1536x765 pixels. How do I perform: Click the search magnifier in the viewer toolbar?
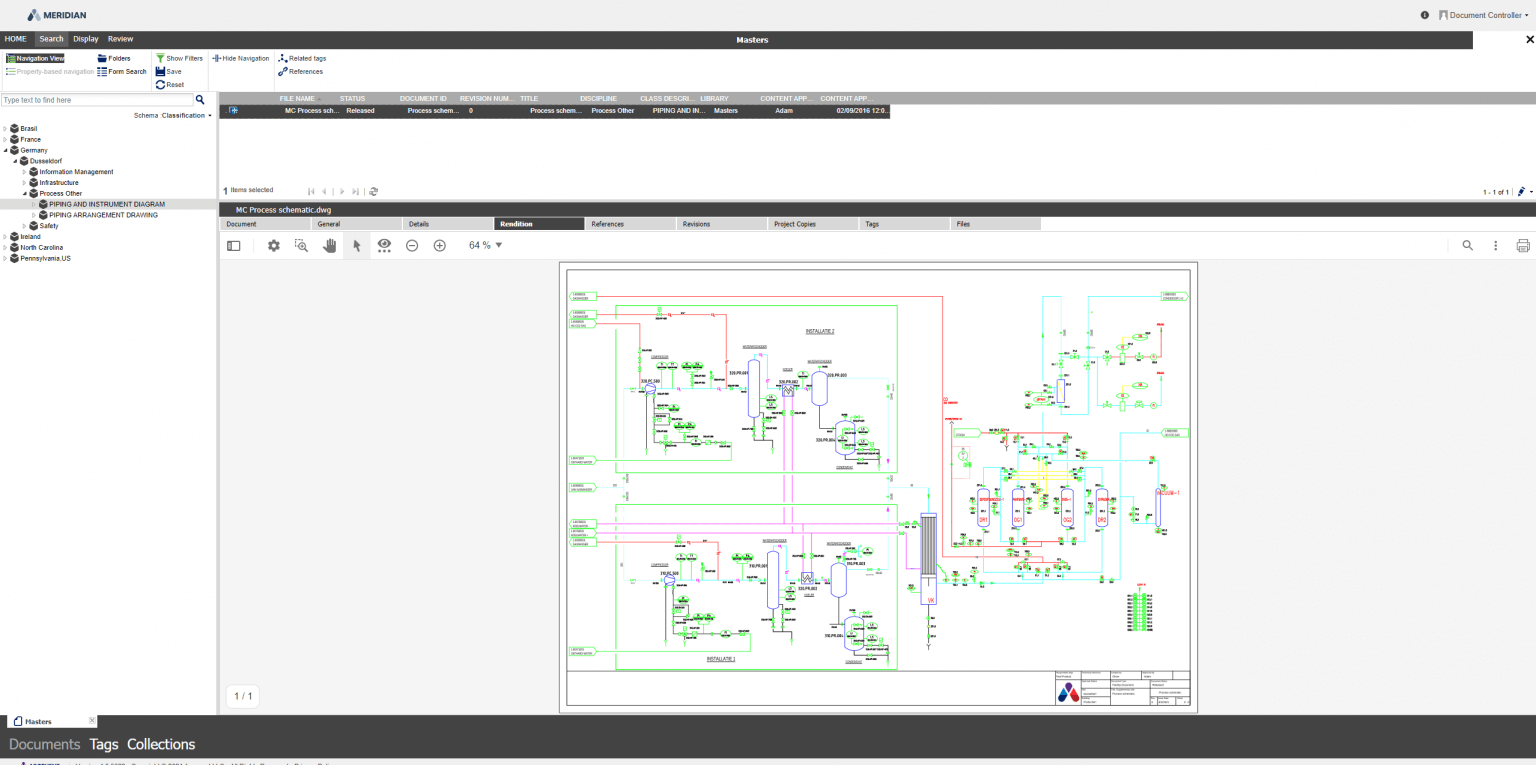(x=1467, y=245)
